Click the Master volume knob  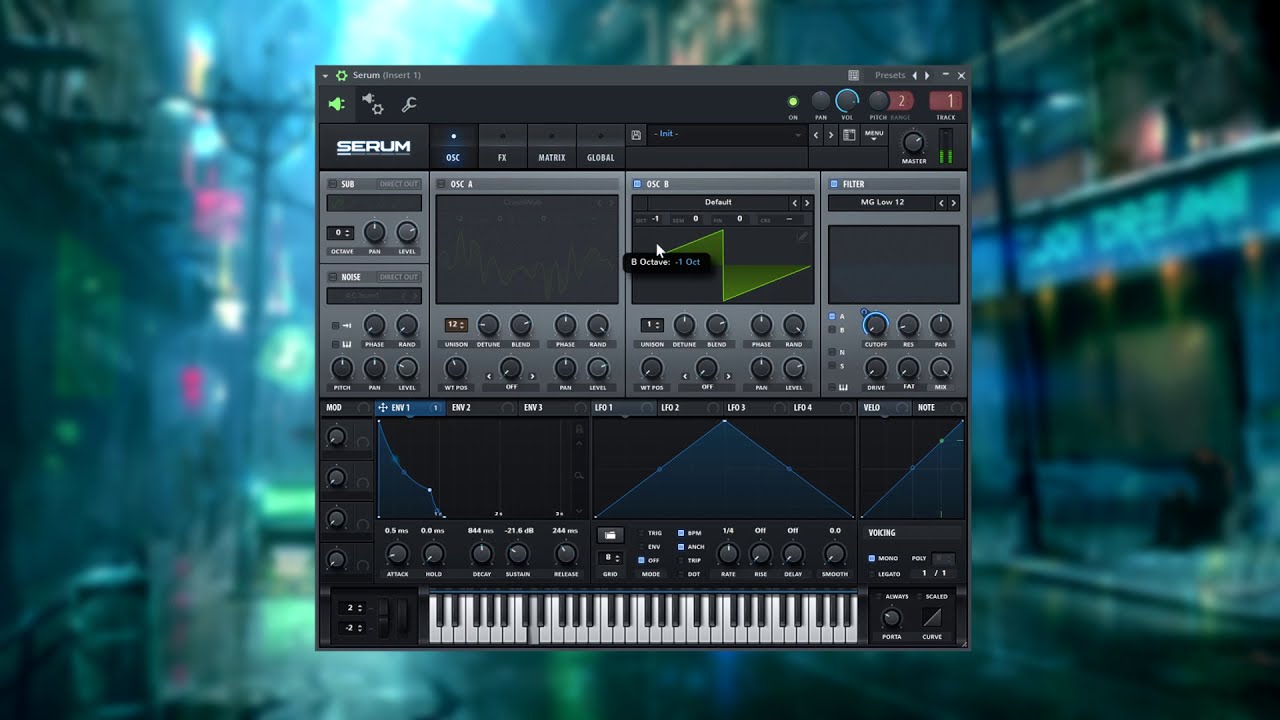[x=913, y=142]
